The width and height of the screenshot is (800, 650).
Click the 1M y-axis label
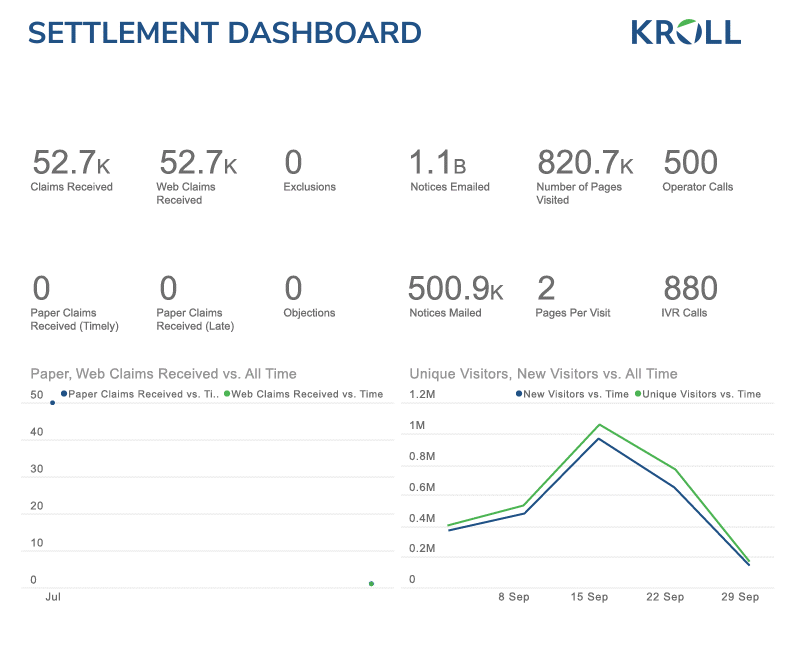point(417,426)
